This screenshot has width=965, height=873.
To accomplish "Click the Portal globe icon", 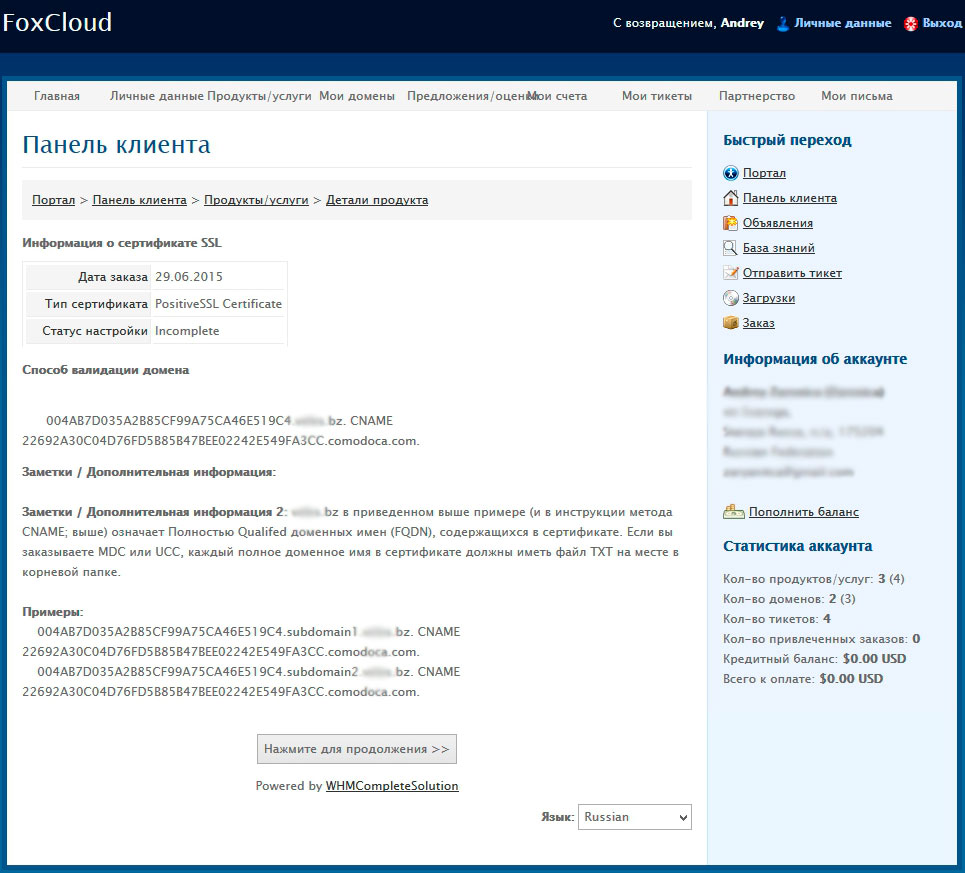I will click(x=731, y=173).
